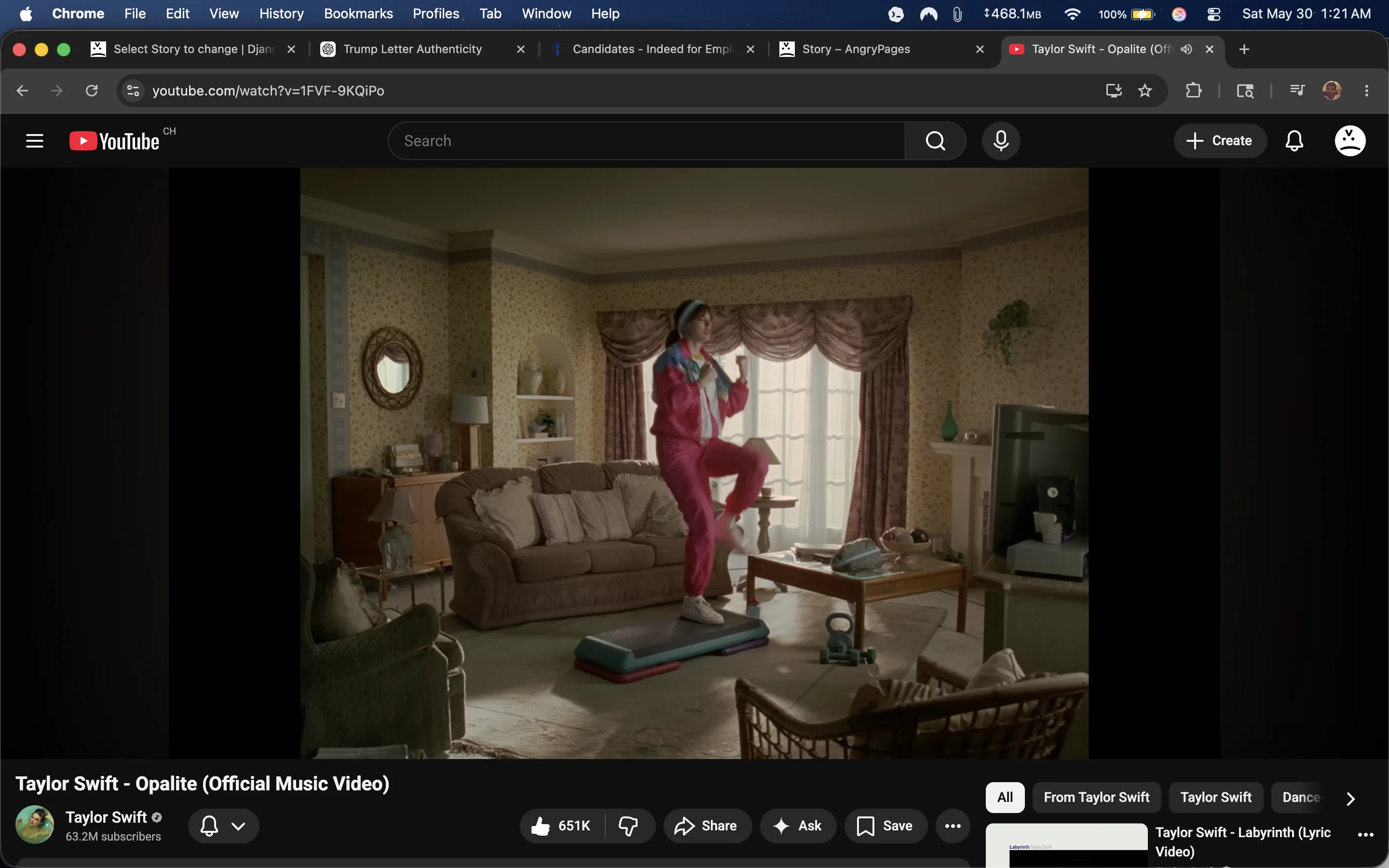Open YouTube notifications bell in header

click(1294, 141)
